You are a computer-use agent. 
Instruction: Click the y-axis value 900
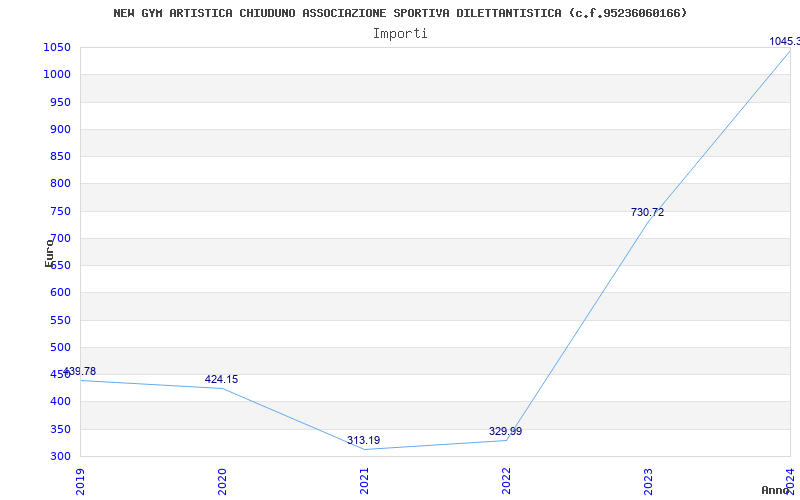pyautogui.click(x=60, y=129)
